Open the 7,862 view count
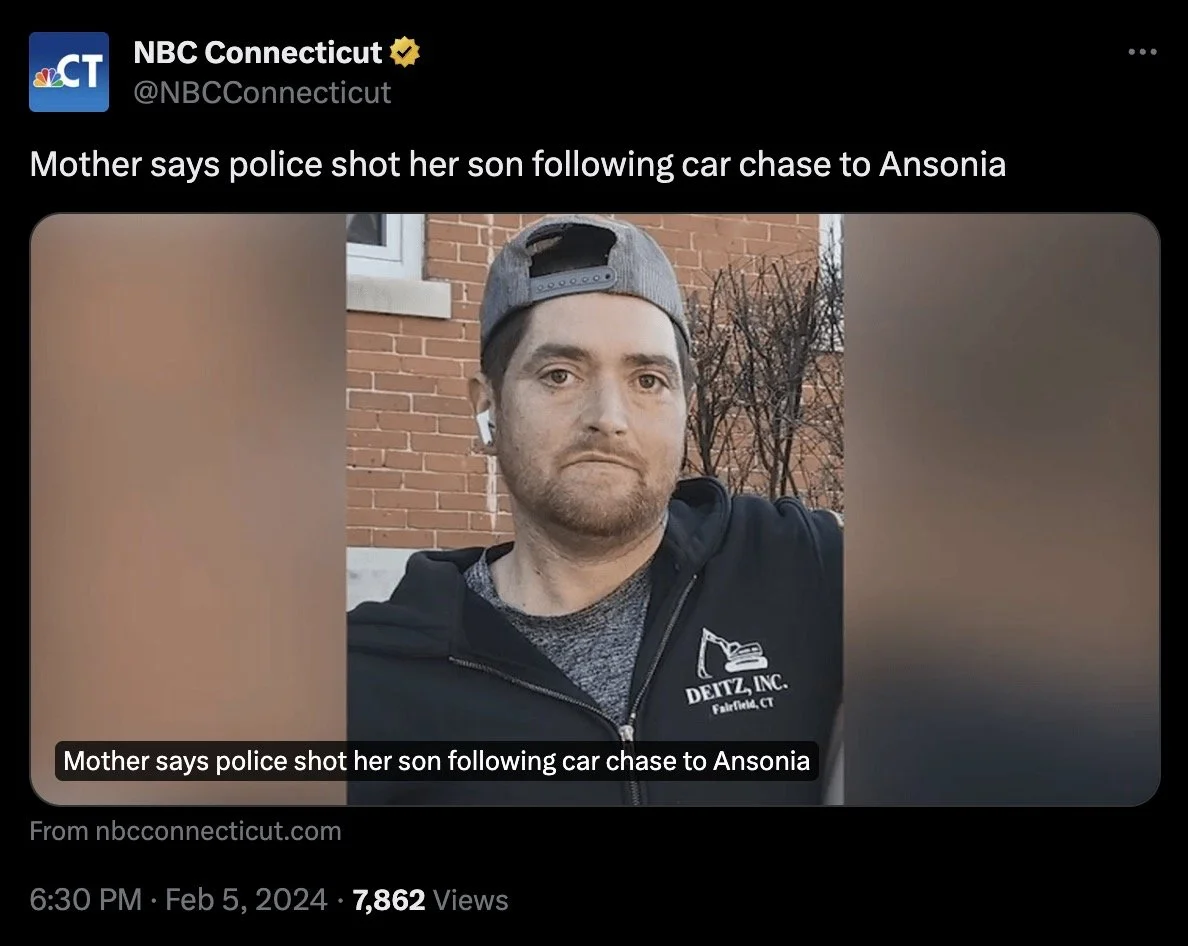Screen dimensions: 1188x946 pos(389,900)
